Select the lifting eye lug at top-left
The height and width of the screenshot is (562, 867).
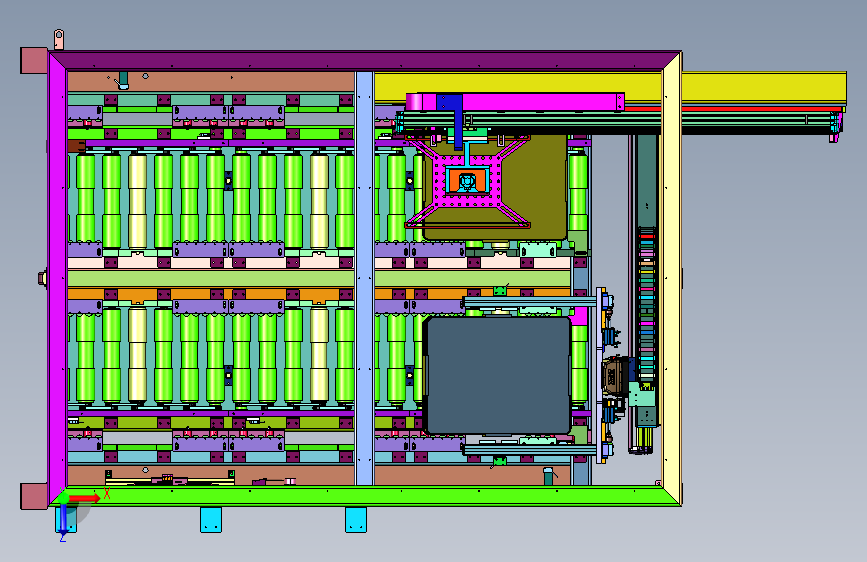pos(59,40)
